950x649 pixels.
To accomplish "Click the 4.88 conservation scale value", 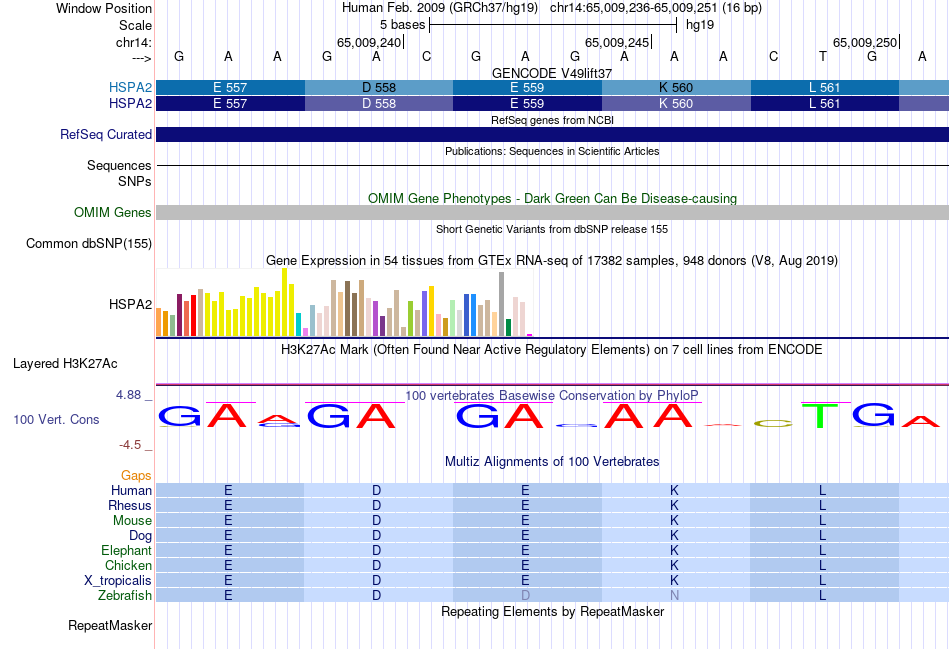I will [128, 394].
